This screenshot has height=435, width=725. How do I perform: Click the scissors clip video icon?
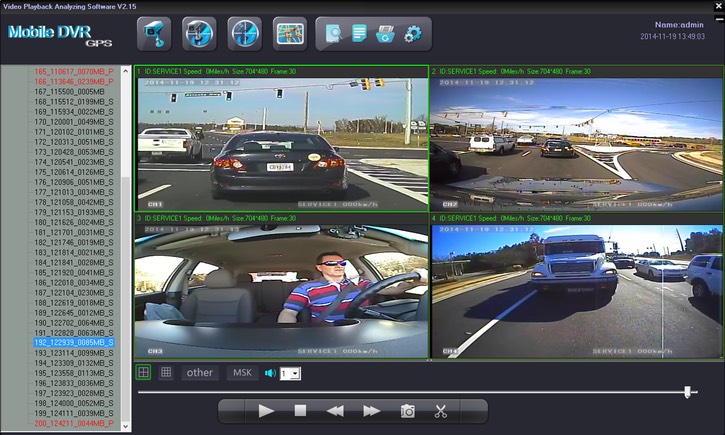[440, 411]
